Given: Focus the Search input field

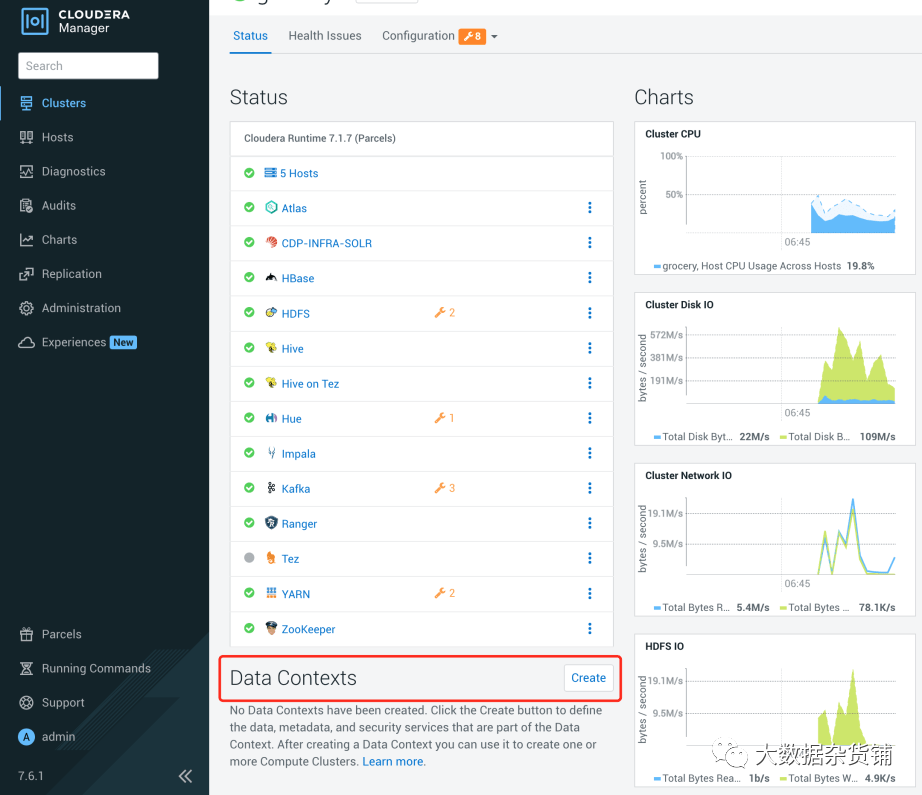Looking at the screenshot, I should pos(88,66).
